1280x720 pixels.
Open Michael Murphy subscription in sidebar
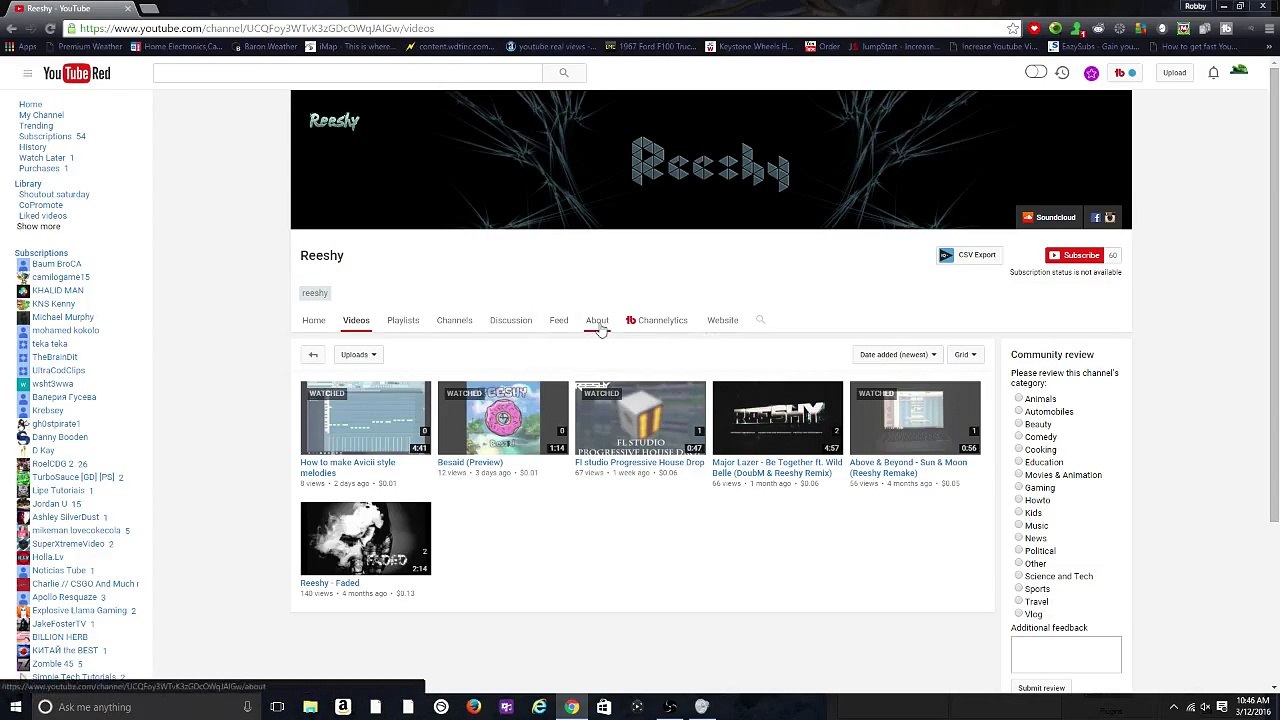coord(63,317)
